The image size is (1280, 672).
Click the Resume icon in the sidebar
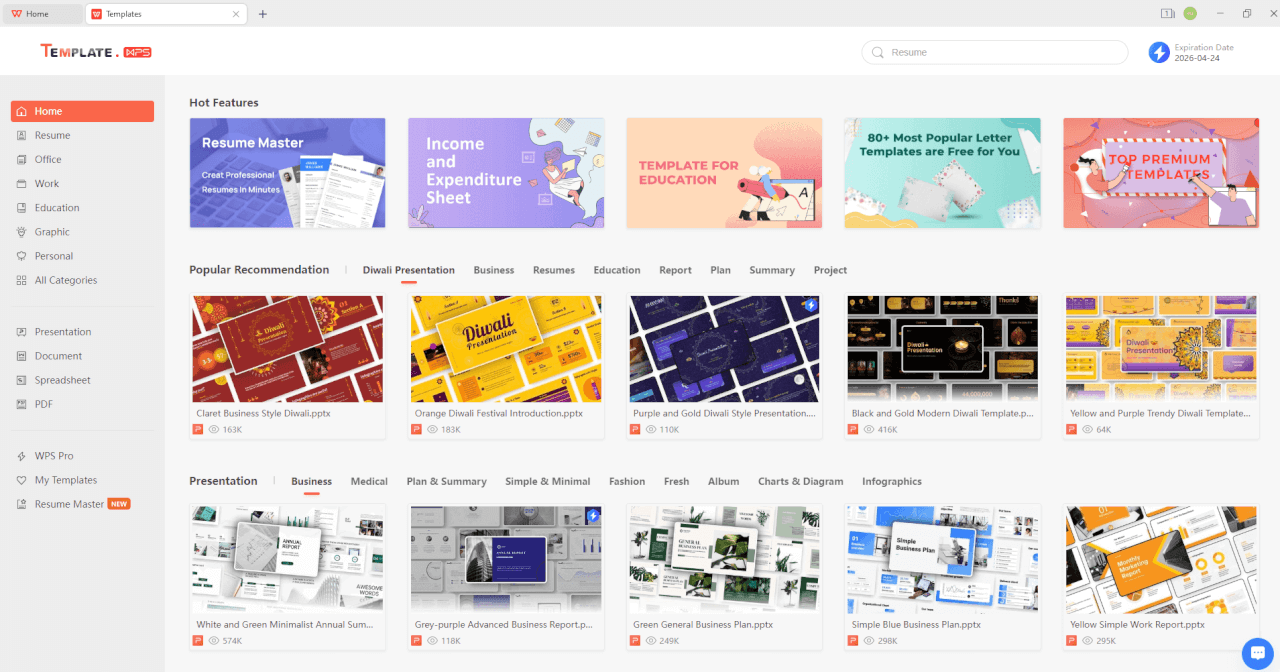(x=22, y=135)
